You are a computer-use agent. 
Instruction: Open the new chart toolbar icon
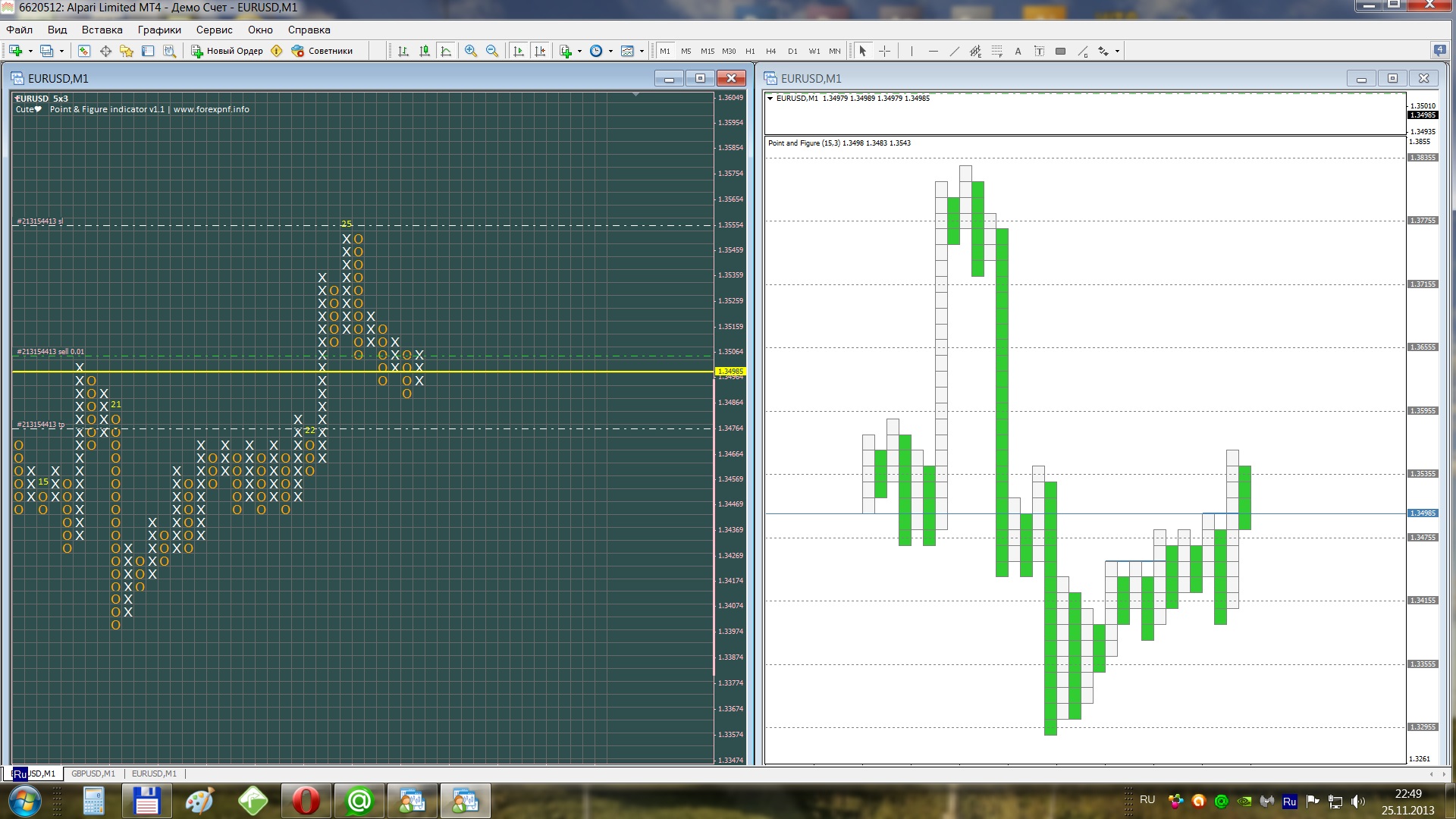tap(15, 51)
